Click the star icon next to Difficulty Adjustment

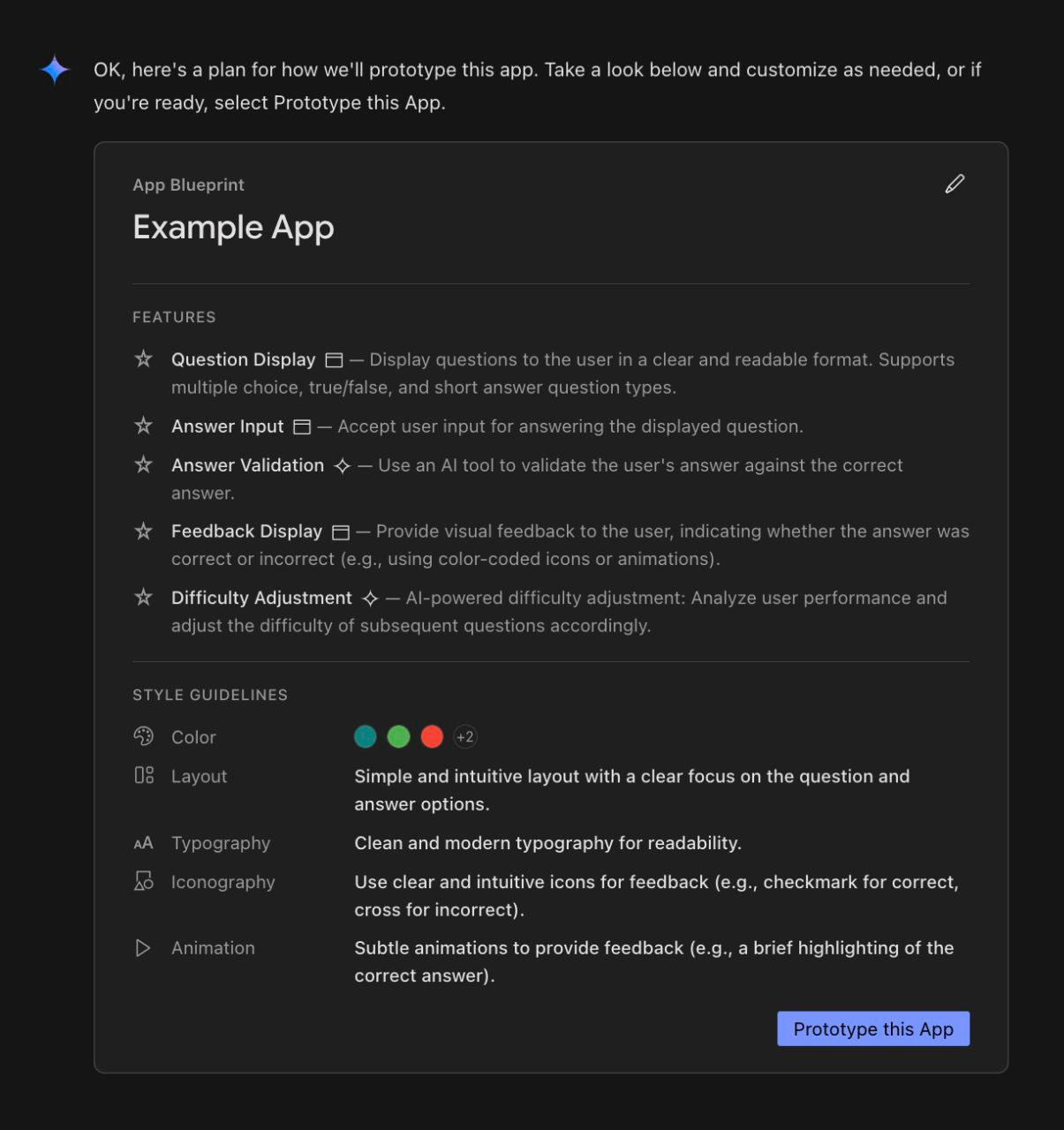pyautogui.click(x=143, y=598)
